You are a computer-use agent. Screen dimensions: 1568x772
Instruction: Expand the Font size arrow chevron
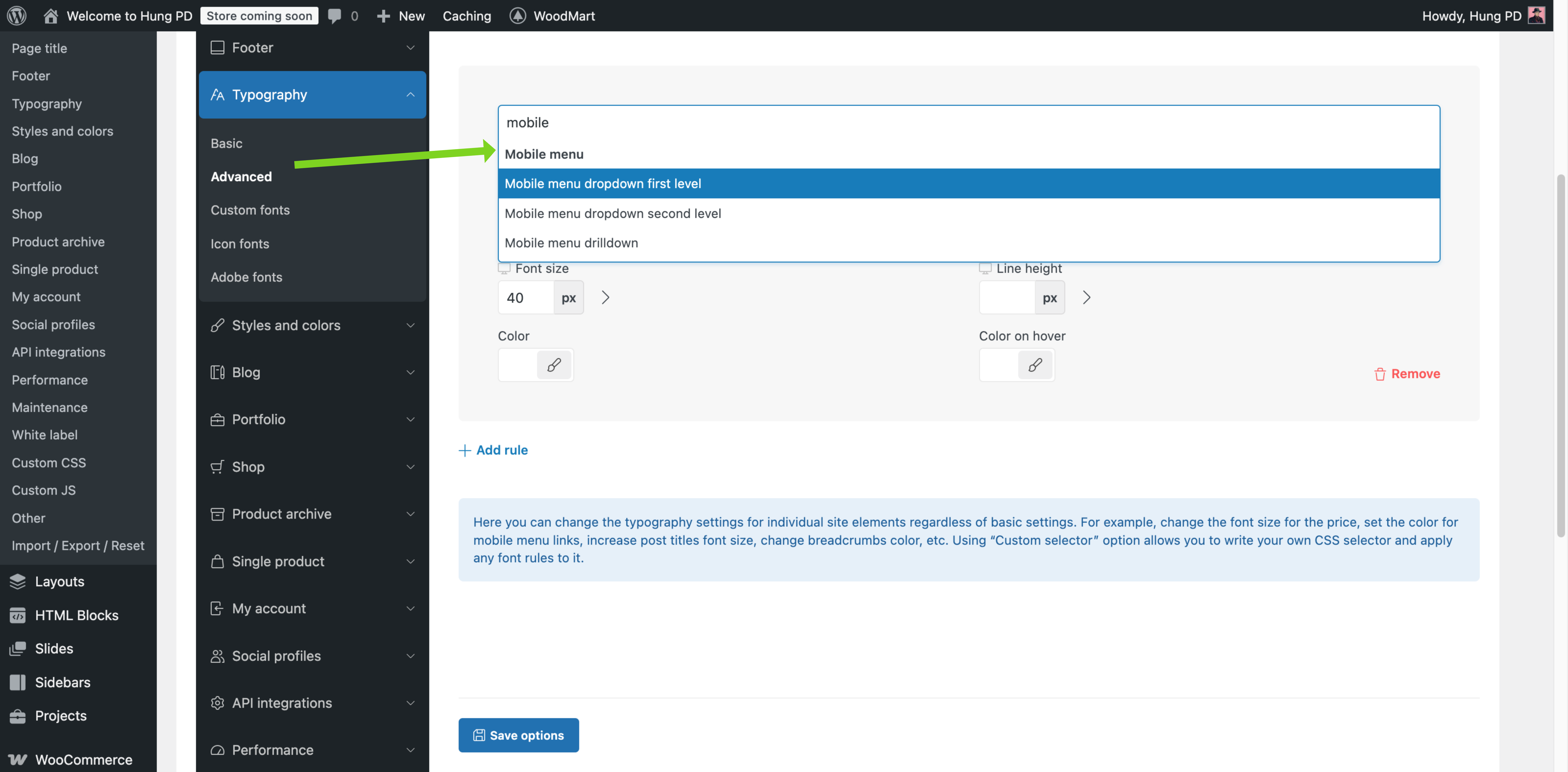[605, 298]
